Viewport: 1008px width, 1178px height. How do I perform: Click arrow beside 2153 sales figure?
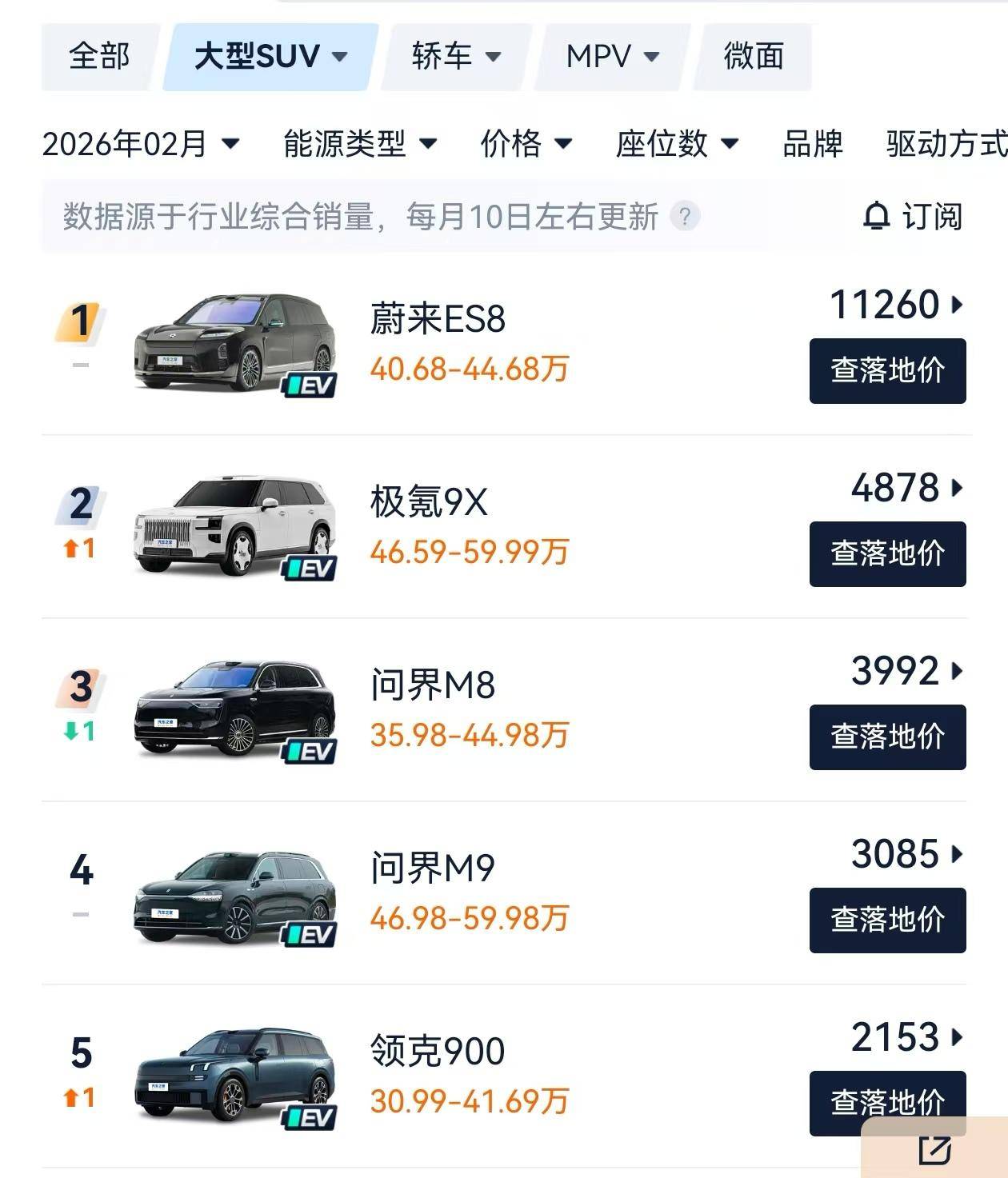click(957, 1037)
